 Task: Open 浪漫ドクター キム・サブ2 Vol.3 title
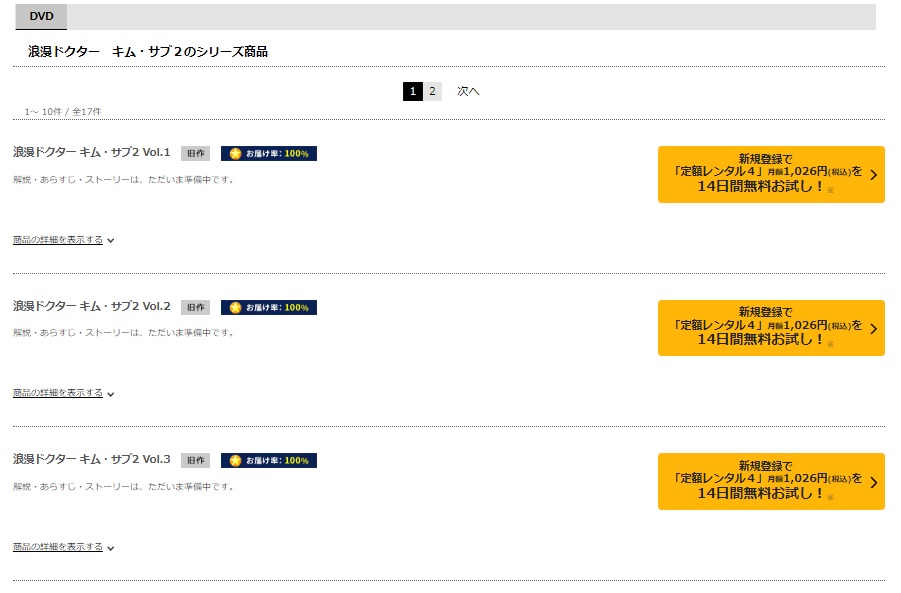[x=92, y=459]
